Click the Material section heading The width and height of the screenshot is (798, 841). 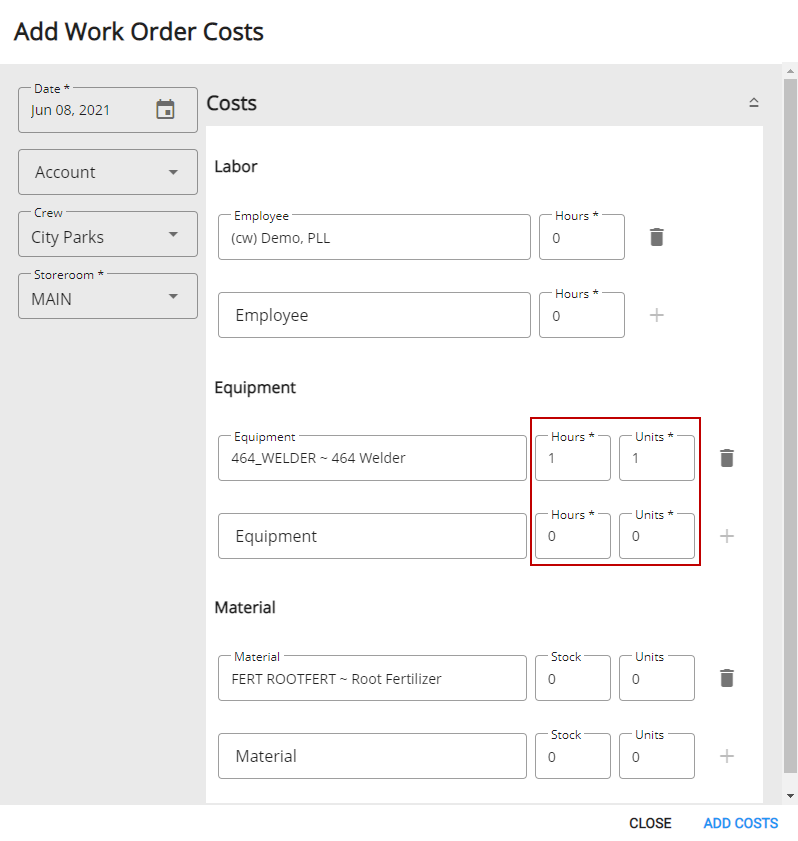pyautogui.click(x=245, y=607)
